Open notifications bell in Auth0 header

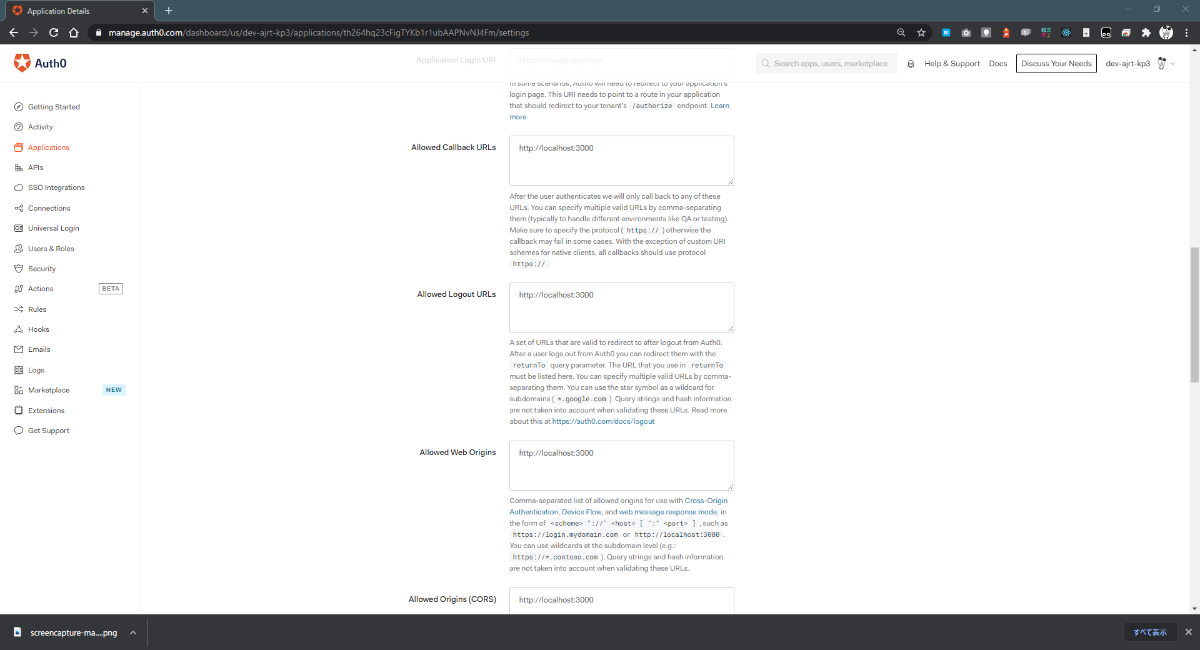point(911,64)
